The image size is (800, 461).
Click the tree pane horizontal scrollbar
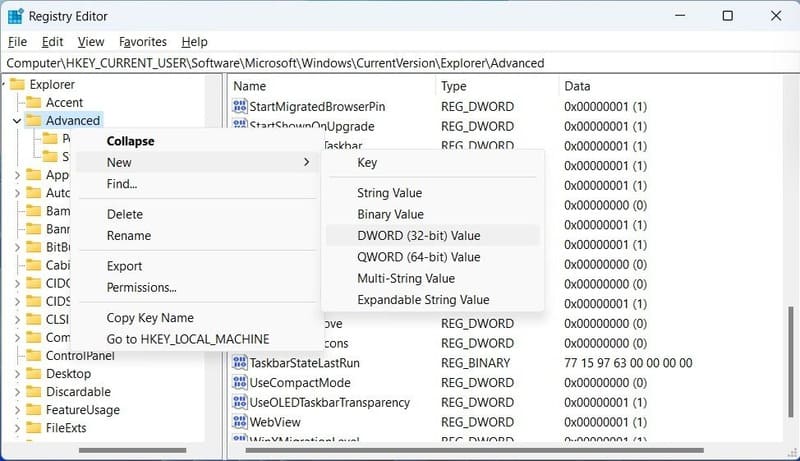tap(133, 450)
